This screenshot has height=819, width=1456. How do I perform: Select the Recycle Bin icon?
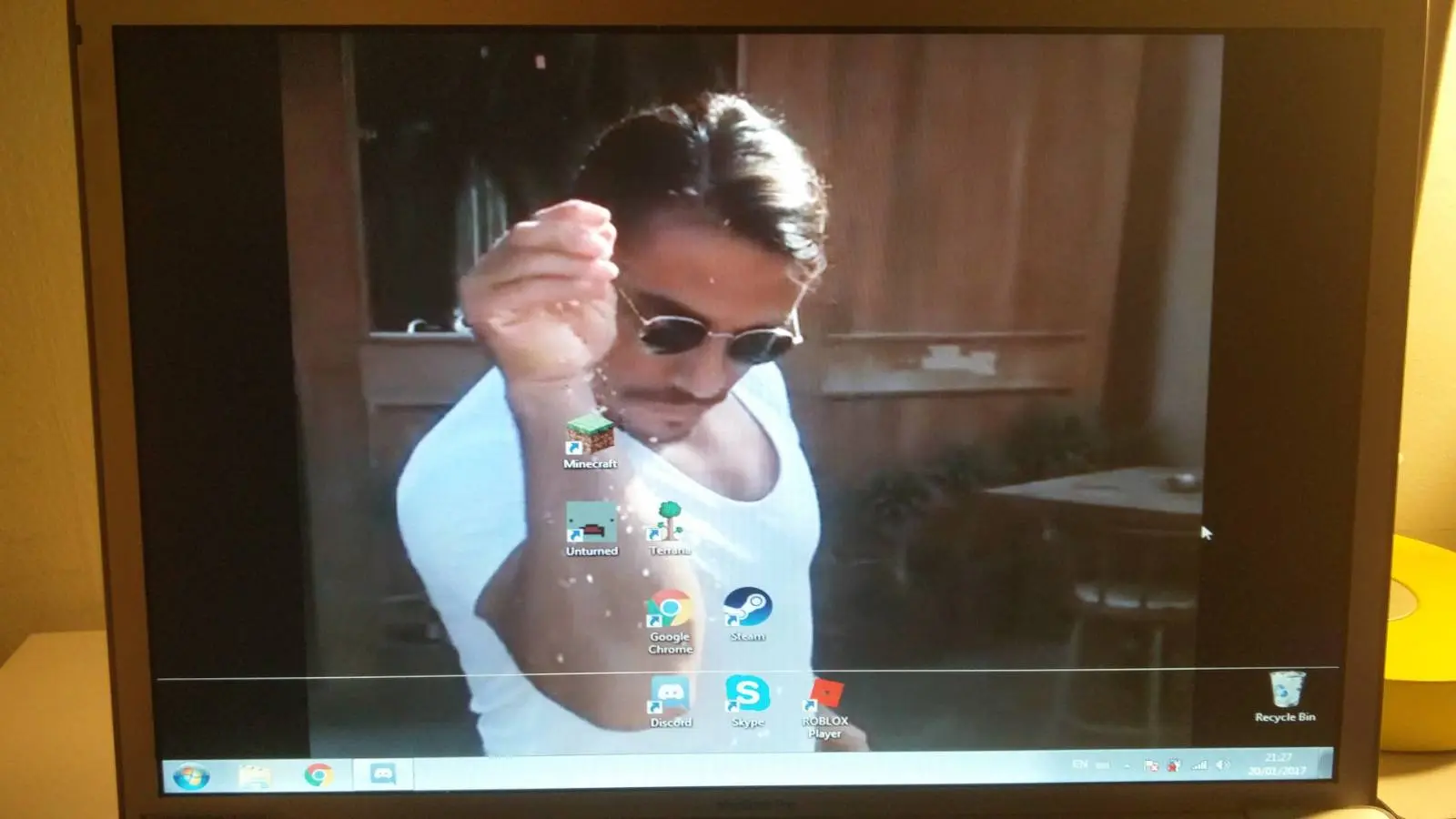point(1285,693)
